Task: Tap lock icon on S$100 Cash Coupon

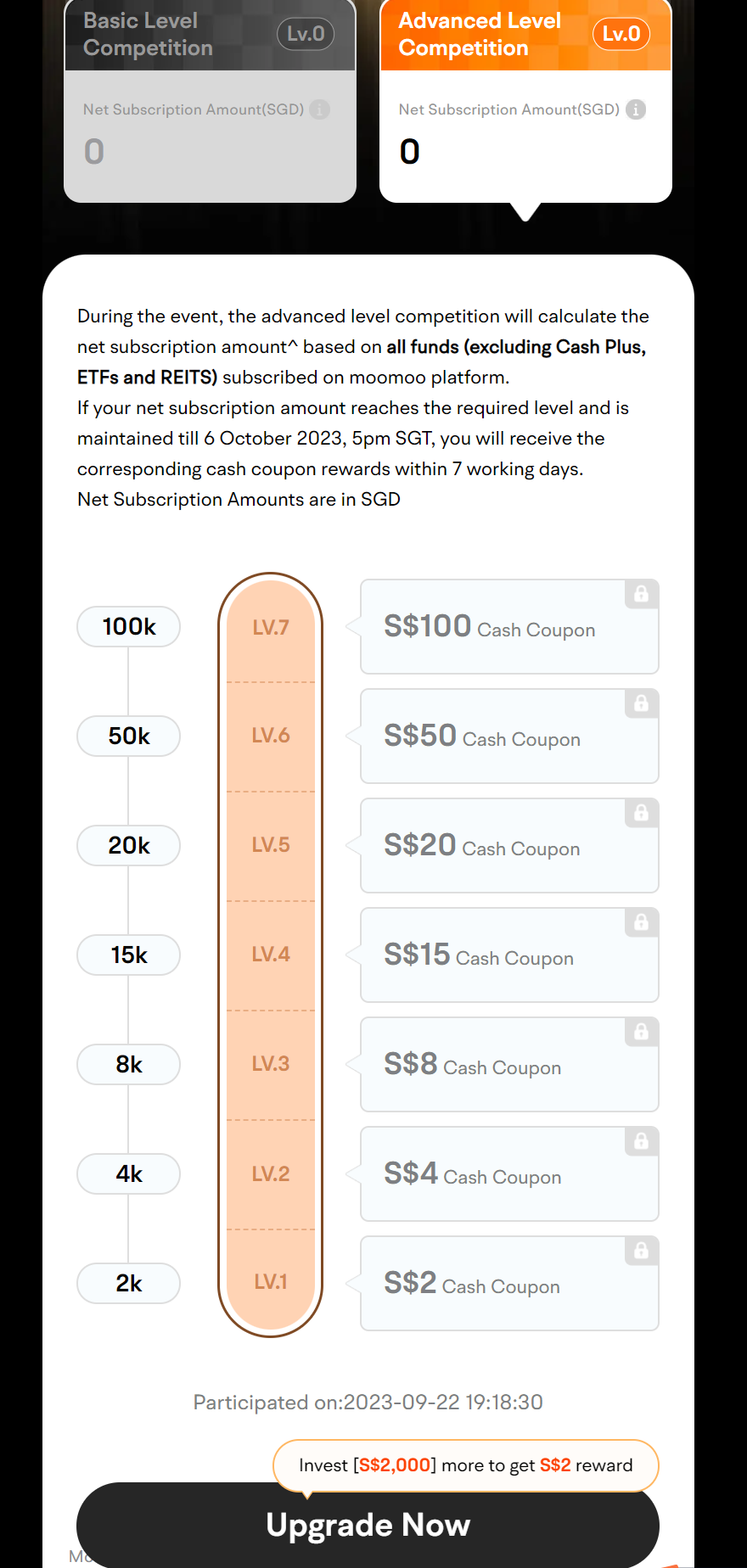Action: click(642, 594)
